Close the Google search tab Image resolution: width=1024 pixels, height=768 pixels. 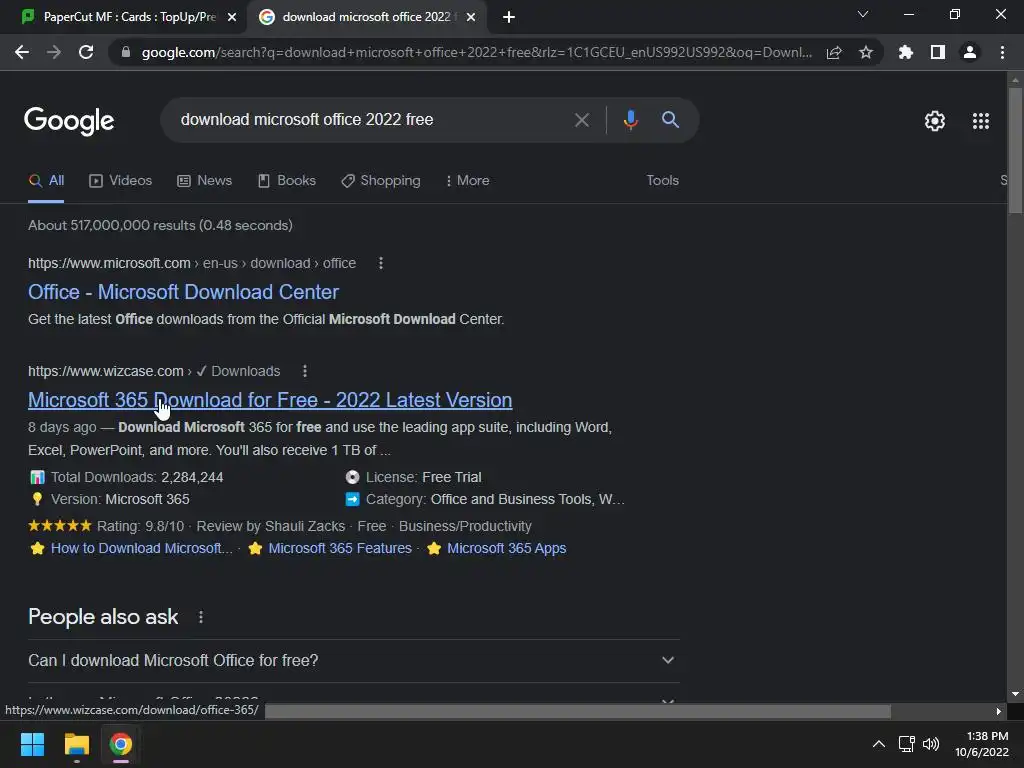[x=471, y=17]
